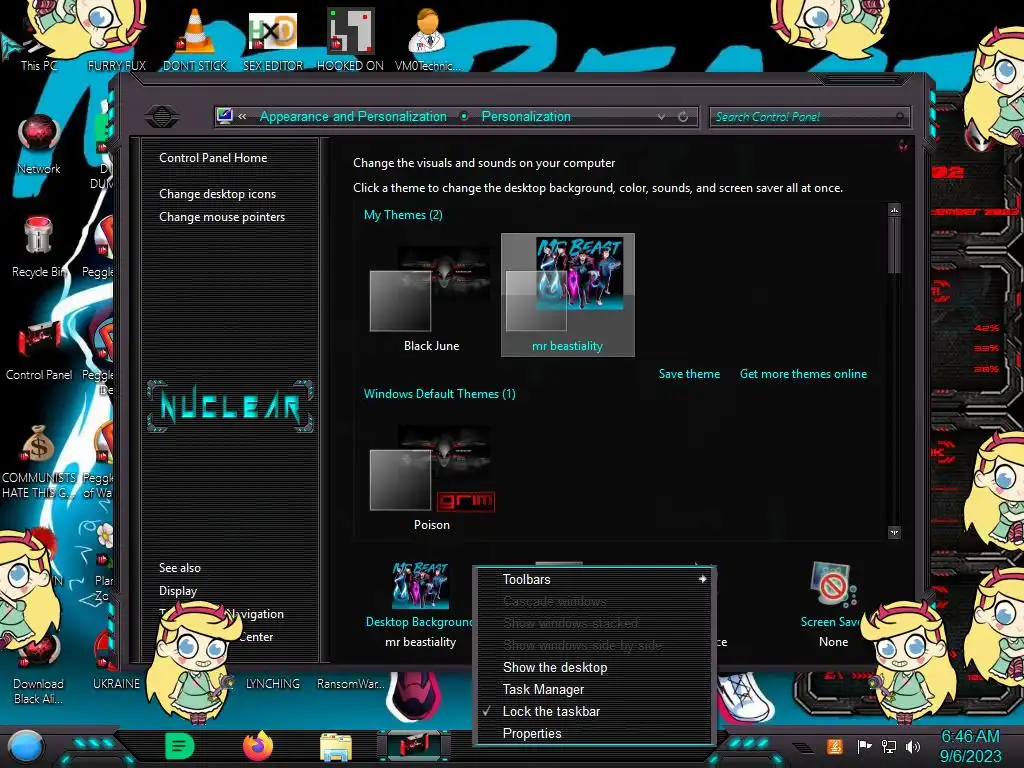The width and height of the screenshot is (1024, 768).
Task: Click the My Themes (2) heading
Action: 403,215
